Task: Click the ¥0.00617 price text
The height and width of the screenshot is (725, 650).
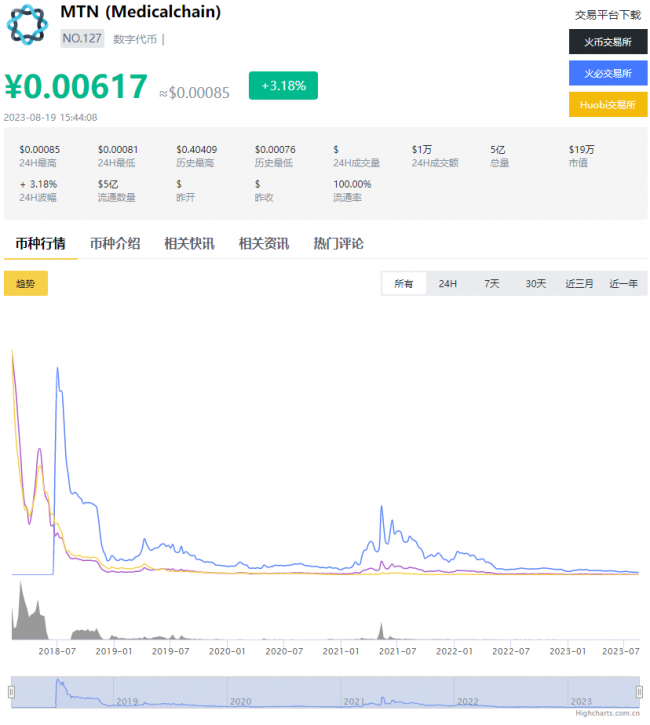Action: pos(76,86)
